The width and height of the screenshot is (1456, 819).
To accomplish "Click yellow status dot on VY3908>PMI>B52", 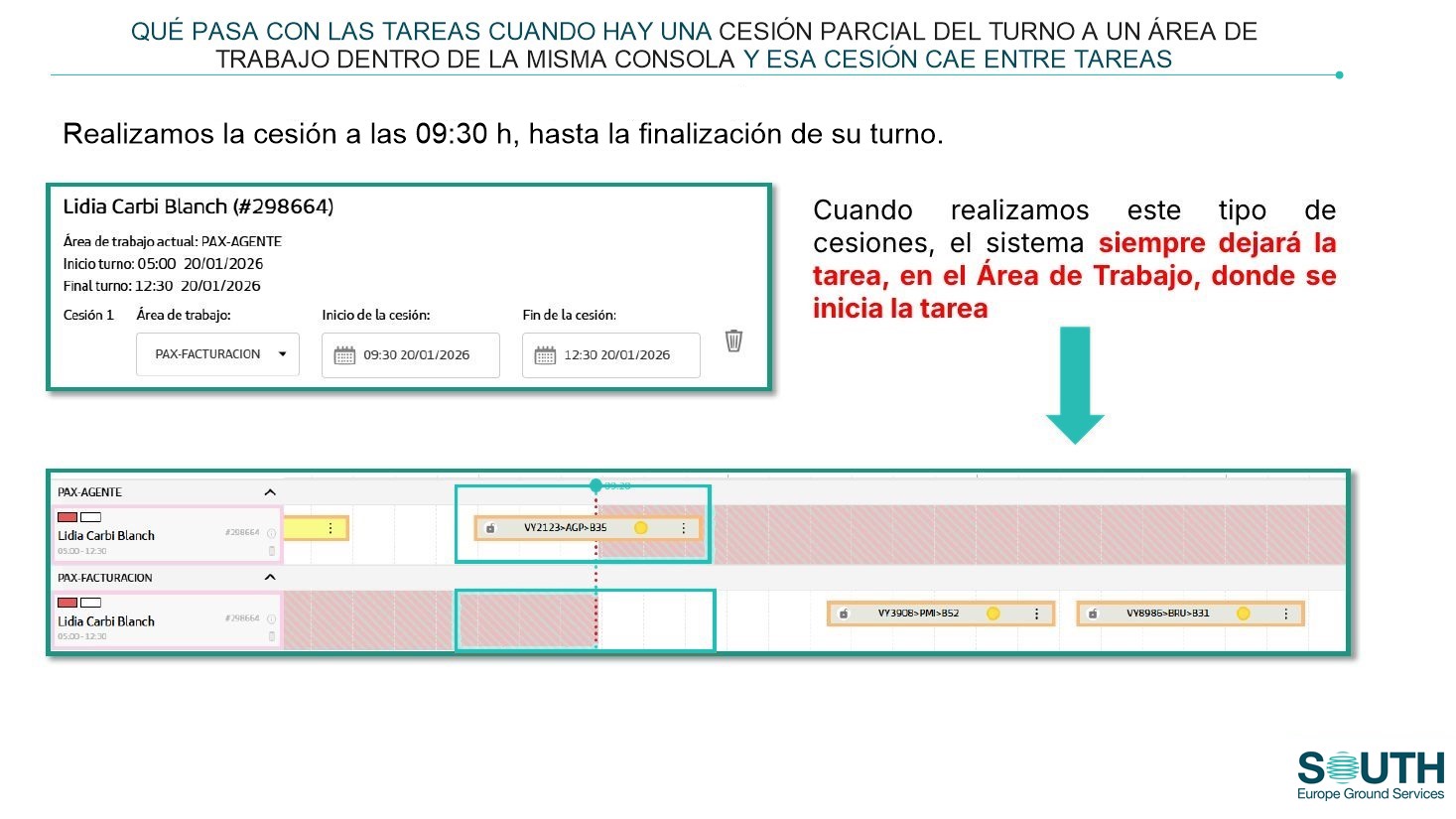I will coord(993,614).
